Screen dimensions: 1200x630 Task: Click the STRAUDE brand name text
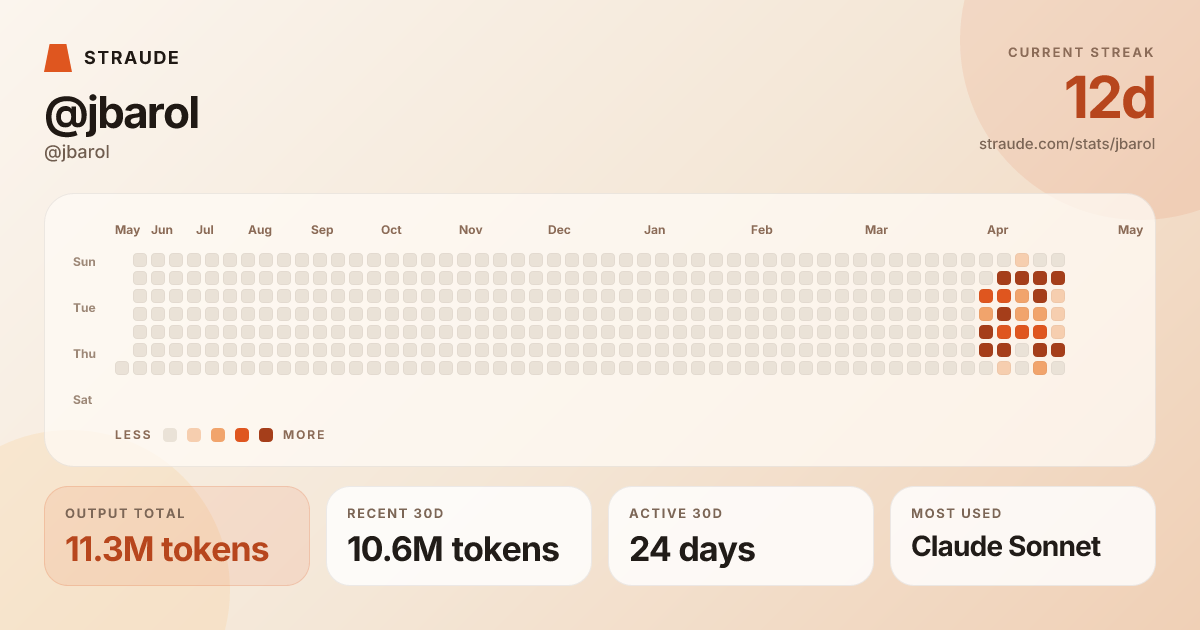coord(132,58)
